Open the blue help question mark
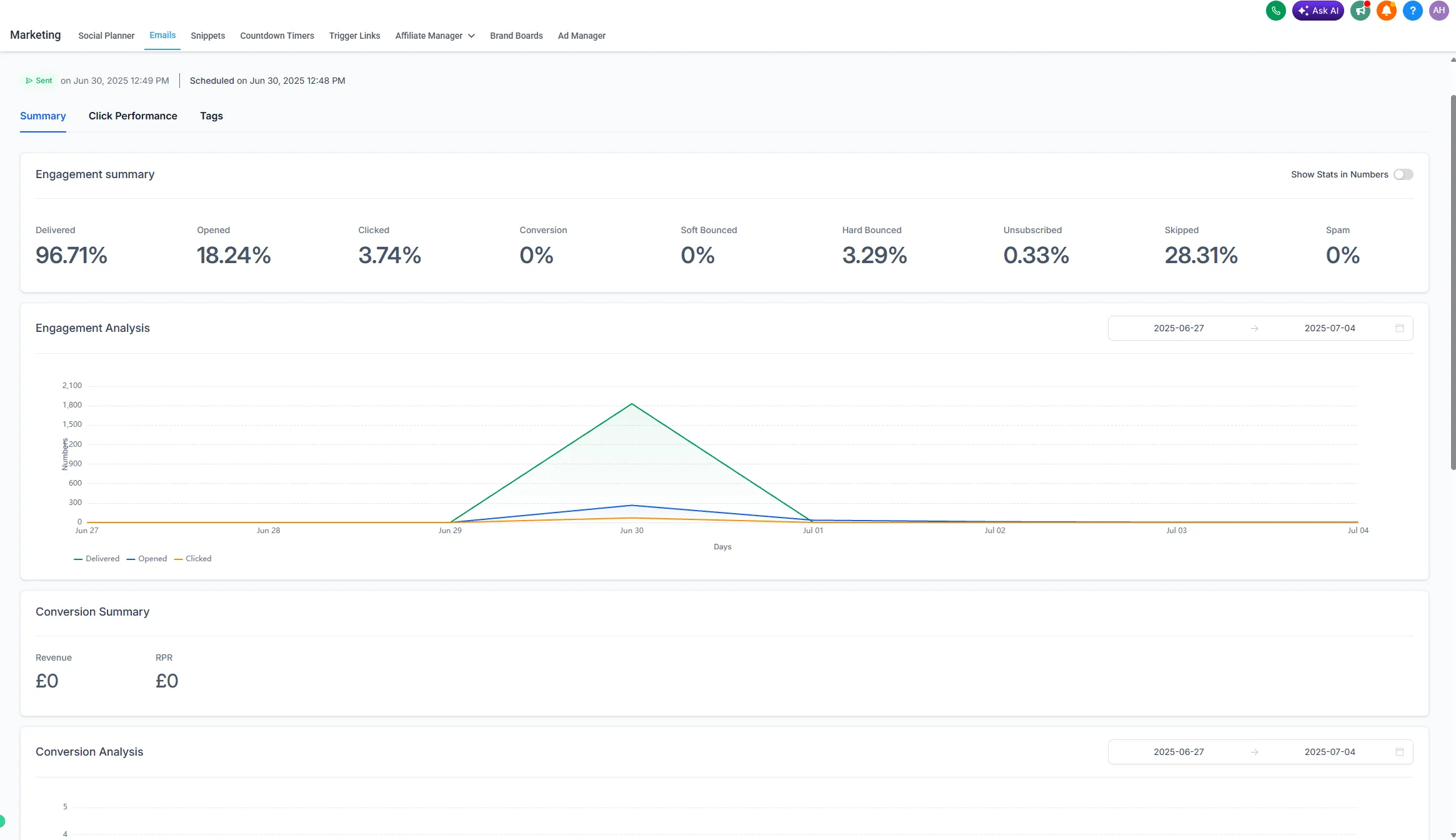Image resolution: width=1456 pixels, height=840 pixels. pos(1413,11)
